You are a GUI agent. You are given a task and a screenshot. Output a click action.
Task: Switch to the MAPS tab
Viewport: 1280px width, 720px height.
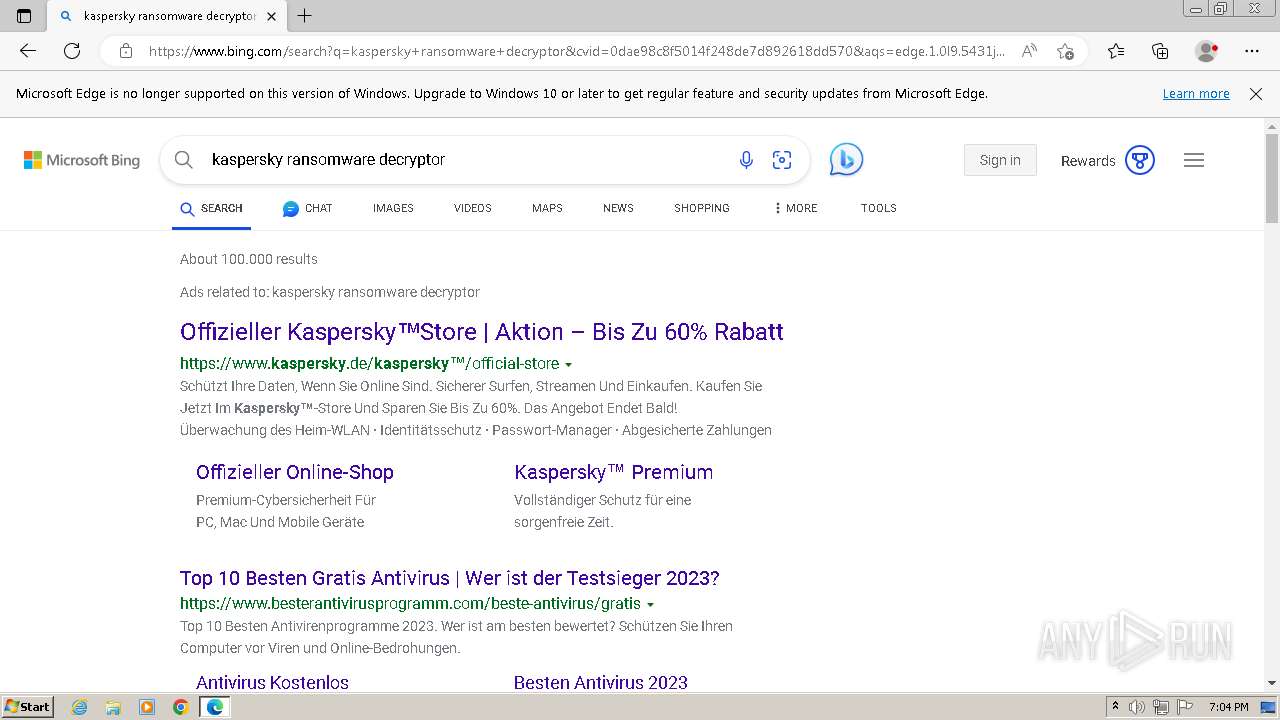click(x=547, y=208)
